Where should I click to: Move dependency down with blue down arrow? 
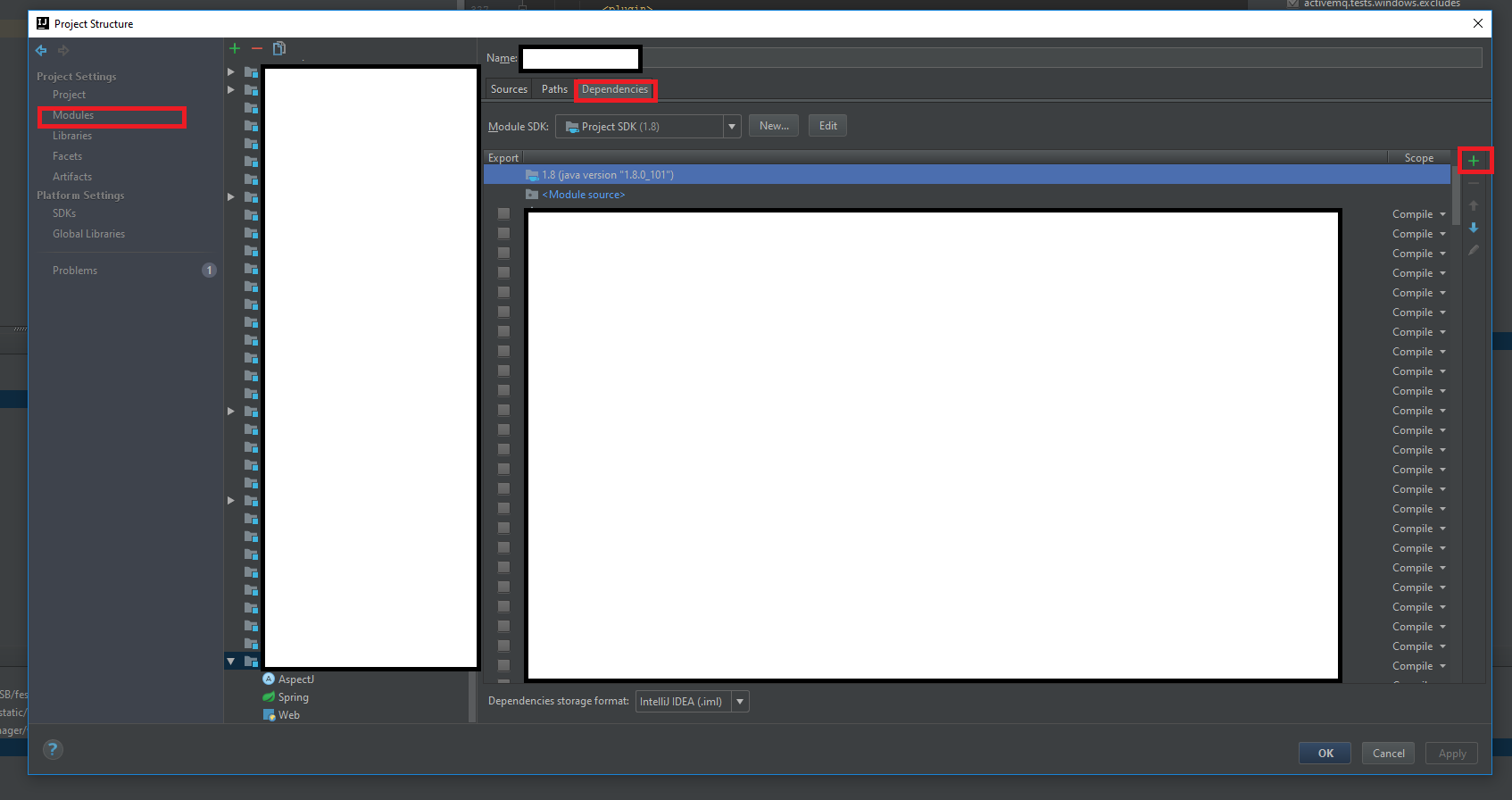tap(1474, 228)
